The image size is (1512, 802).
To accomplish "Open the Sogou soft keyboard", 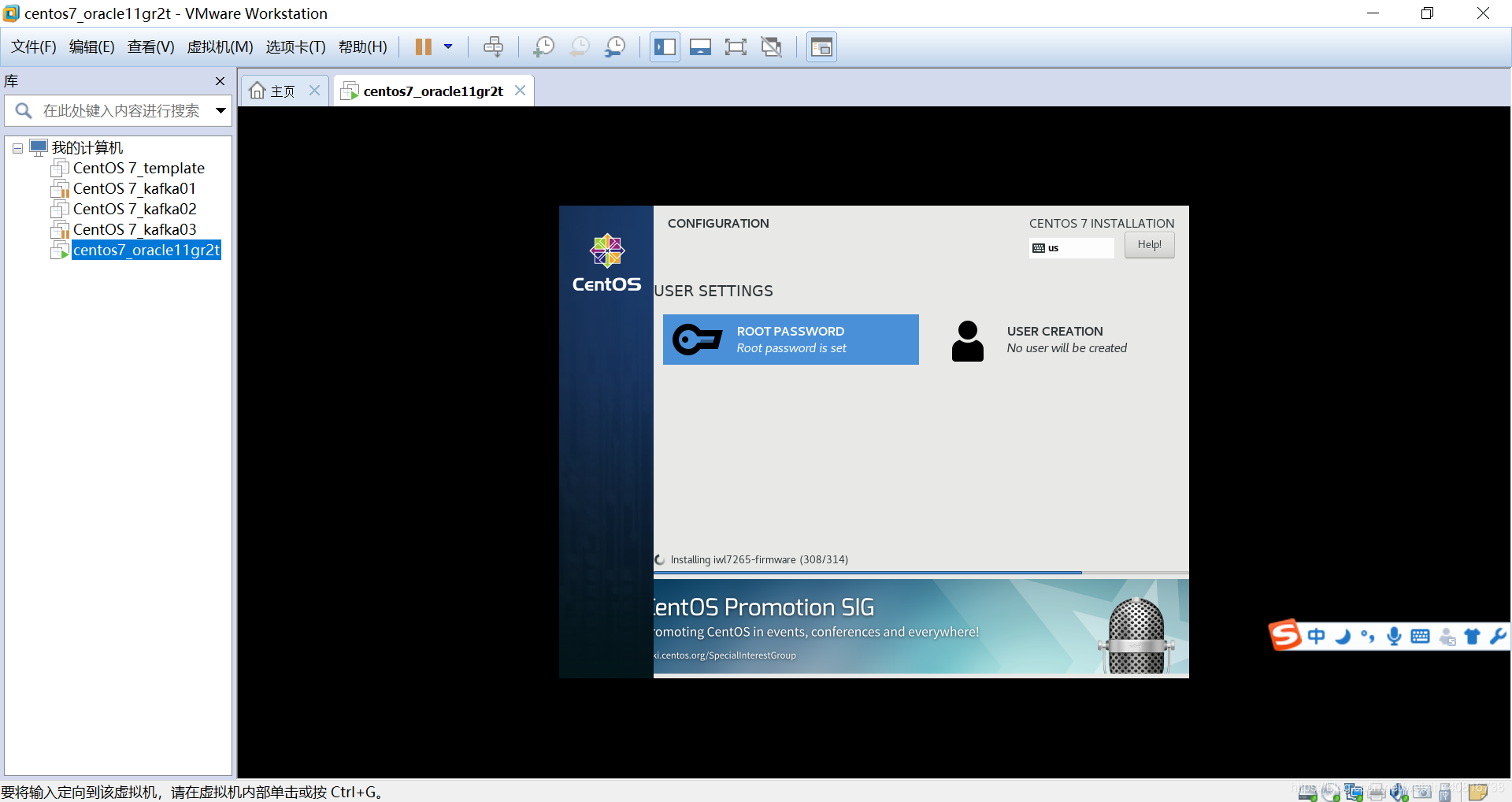I will tap(1420, 636).
